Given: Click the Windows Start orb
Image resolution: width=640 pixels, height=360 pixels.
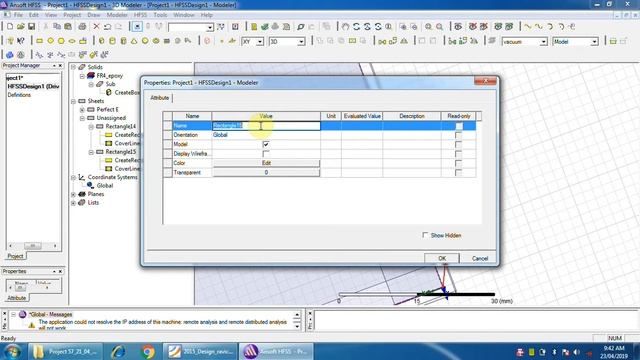Looking at the screenshot, I should tap(11, 351).
